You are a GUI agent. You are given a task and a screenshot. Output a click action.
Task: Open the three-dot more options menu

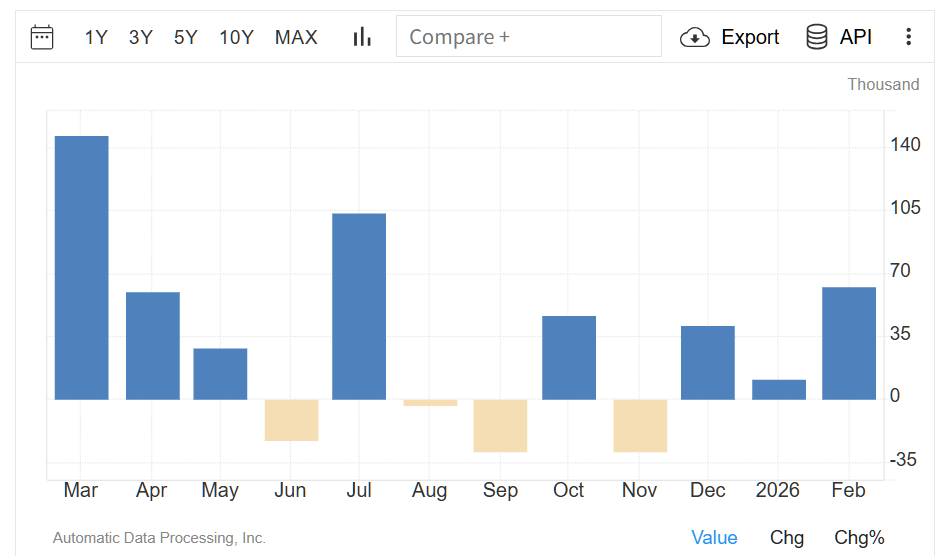click(x=908, y=38)
